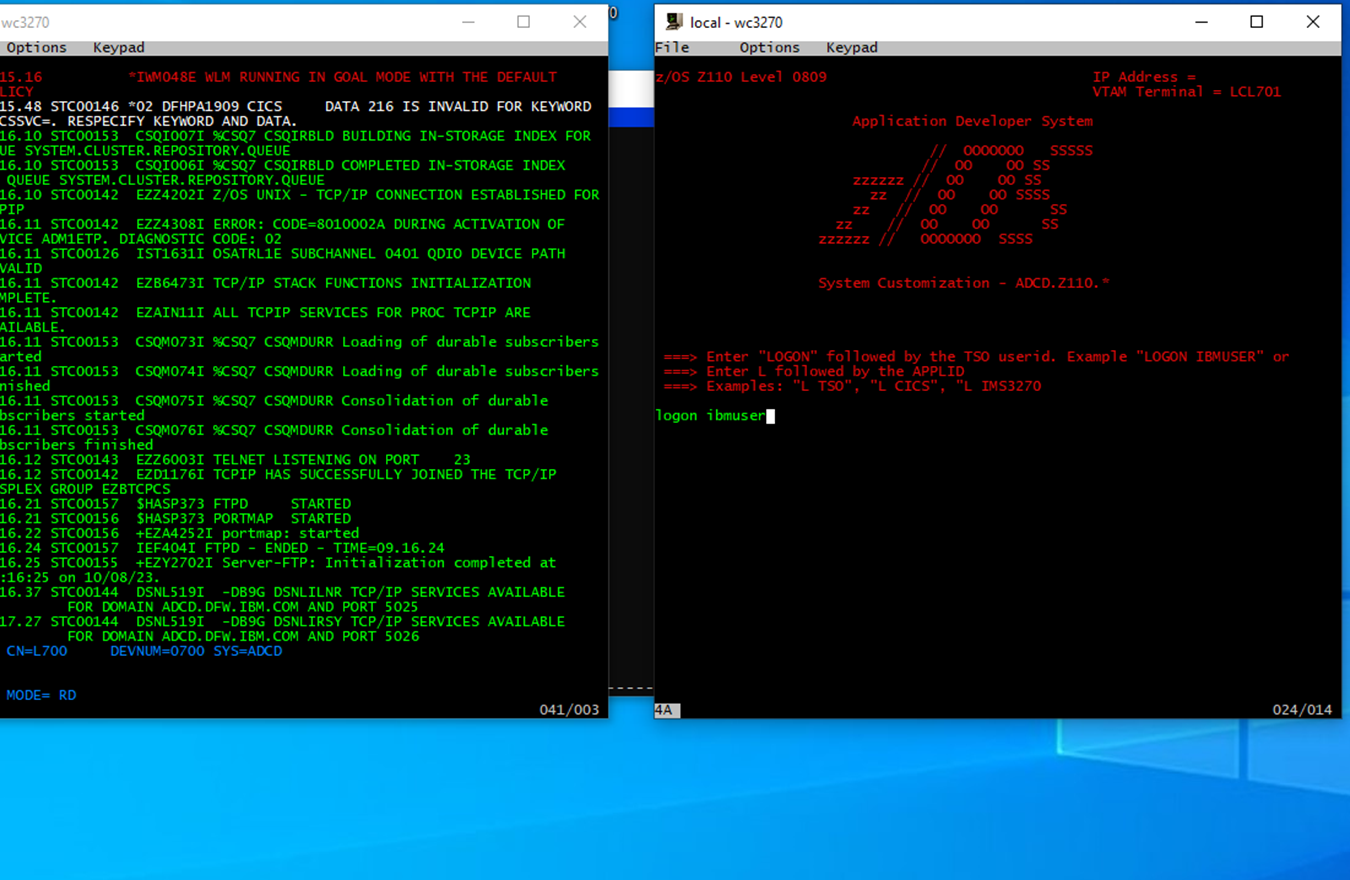Open the Options menu in the local wc3270 window
The width and height of the screenshot is (1350, 880).
coord(769,48)
